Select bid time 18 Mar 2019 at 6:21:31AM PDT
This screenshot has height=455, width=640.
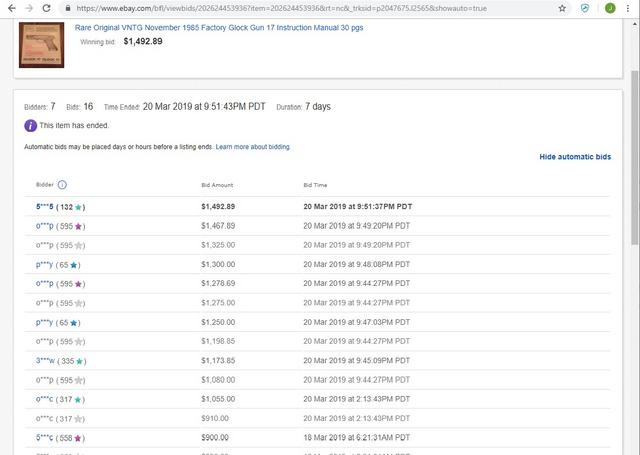[x=357, y=437]
